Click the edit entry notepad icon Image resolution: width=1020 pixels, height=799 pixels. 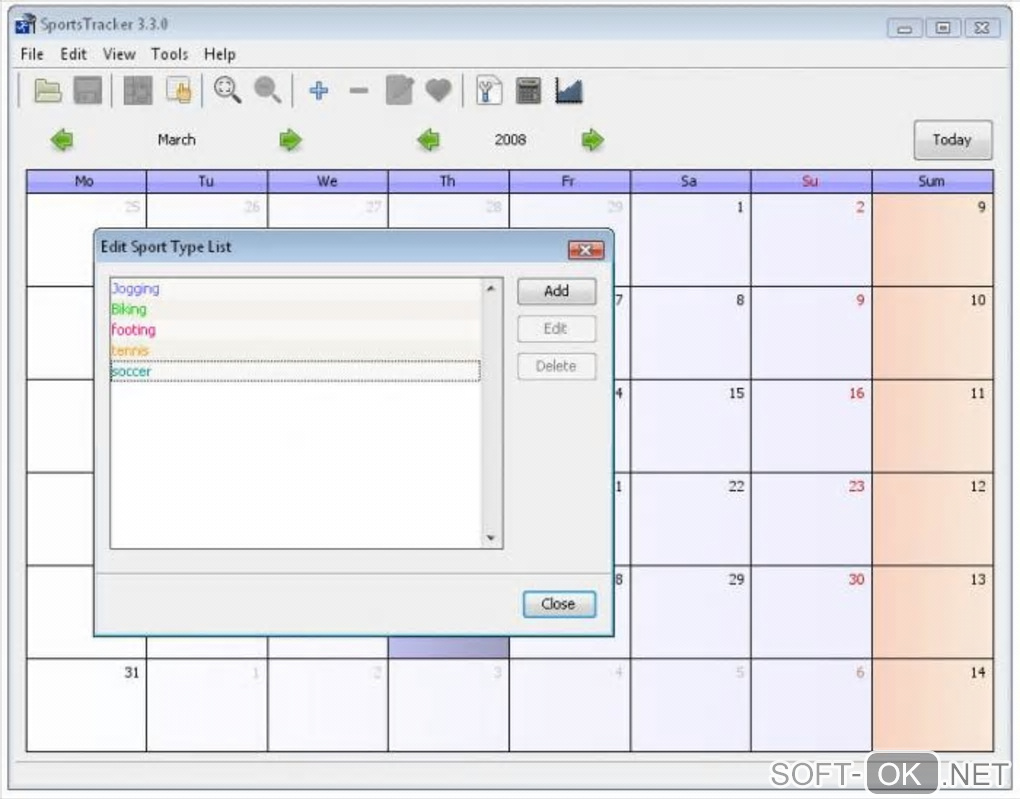399,90
